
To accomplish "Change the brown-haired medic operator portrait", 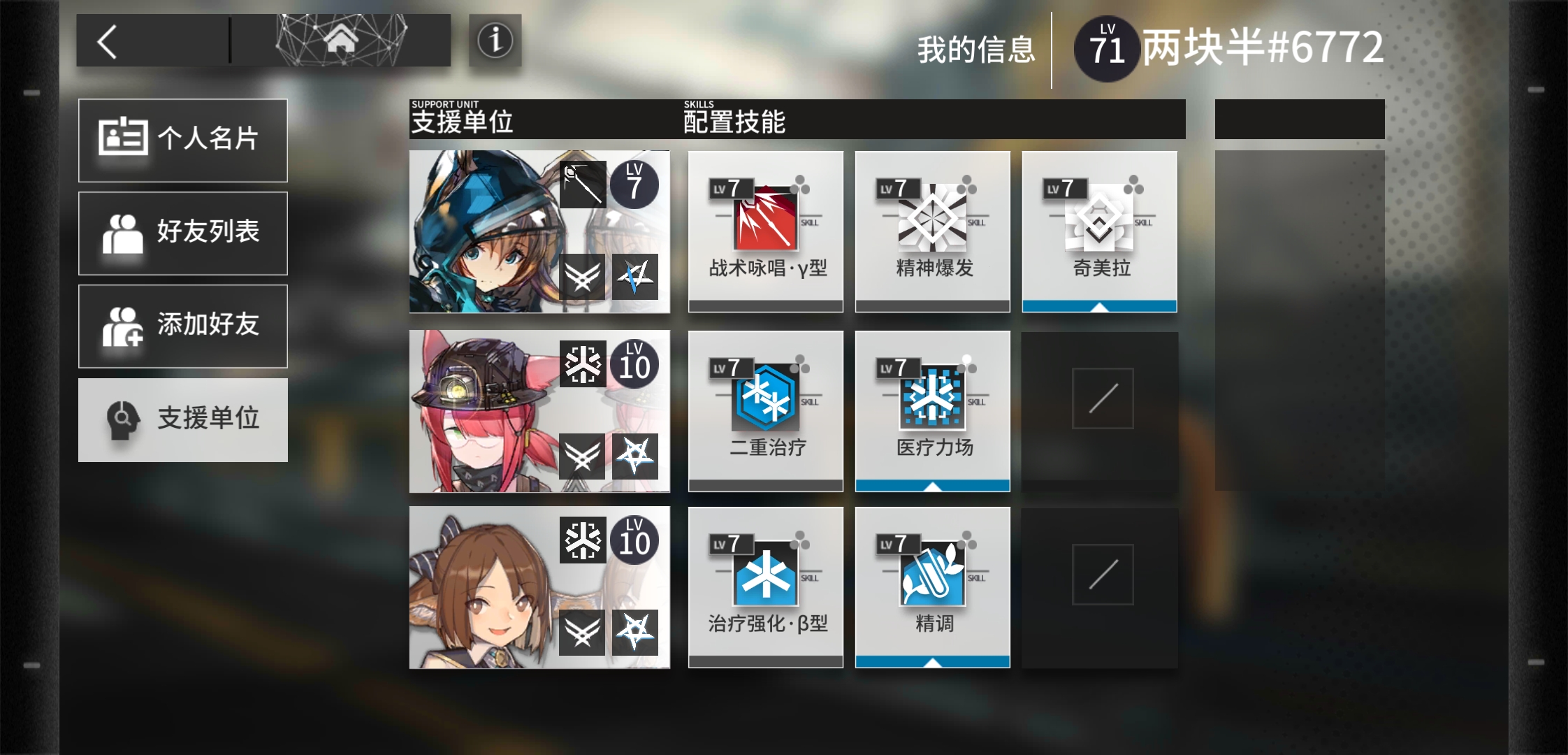I will tap(539, 587).
